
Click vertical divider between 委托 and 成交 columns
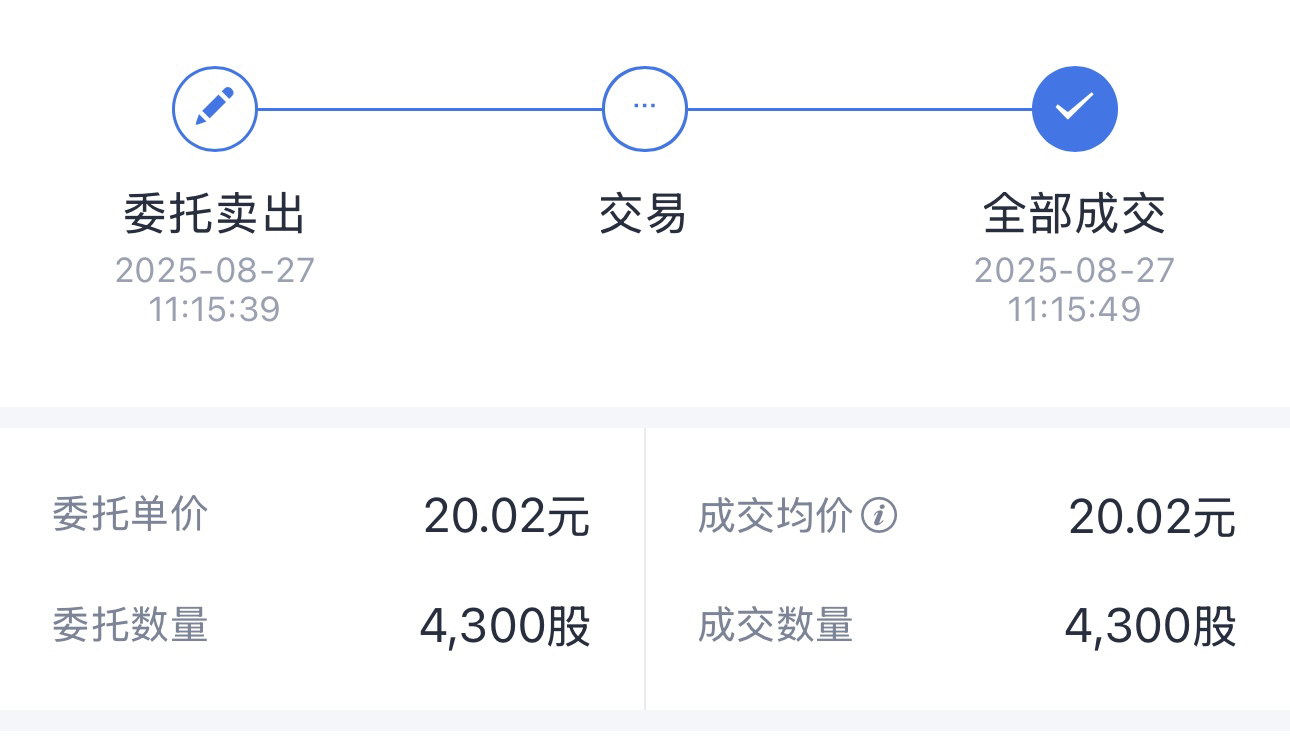(x=645, y=569)
